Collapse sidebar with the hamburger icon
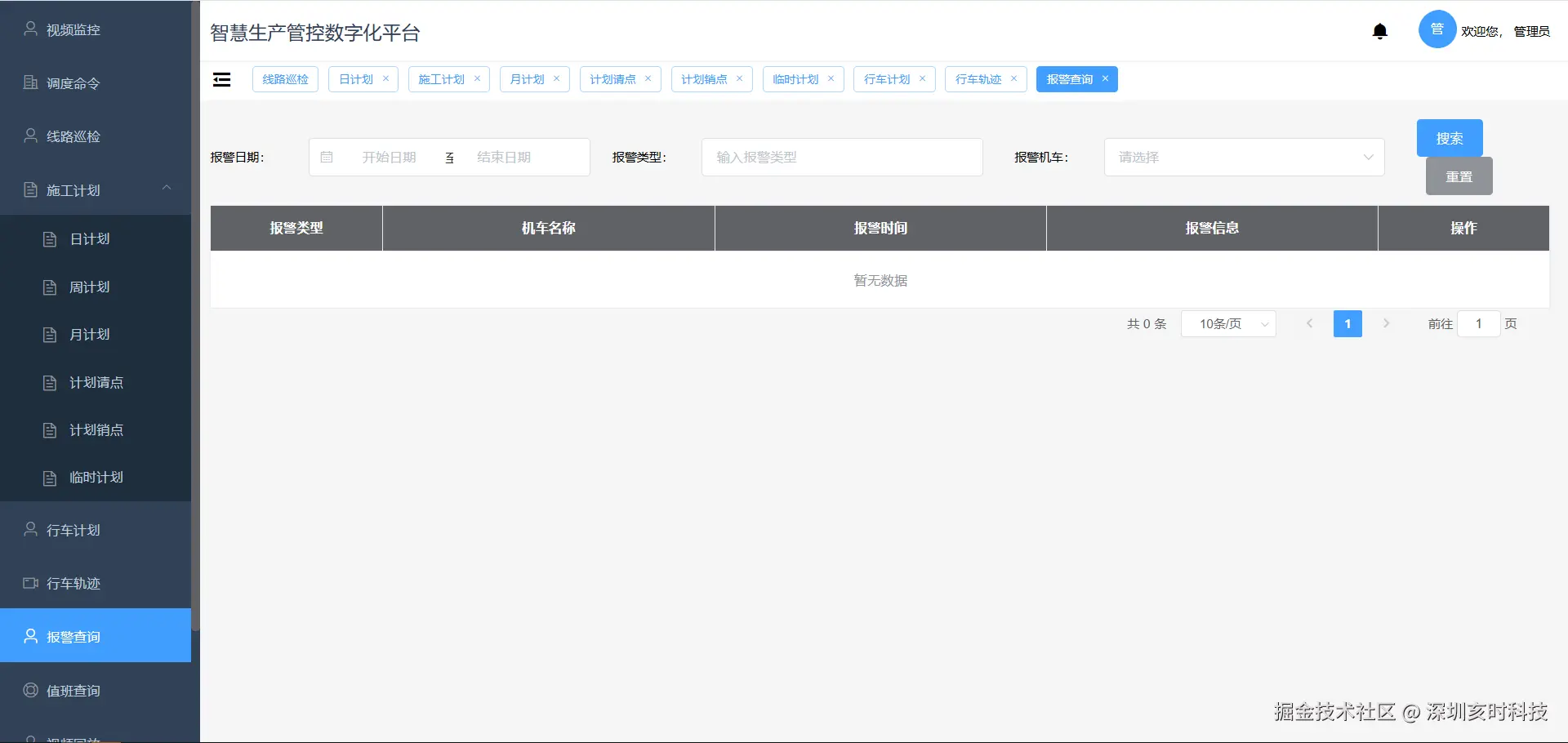1568x743 pixels. click(x=221, y=79)
